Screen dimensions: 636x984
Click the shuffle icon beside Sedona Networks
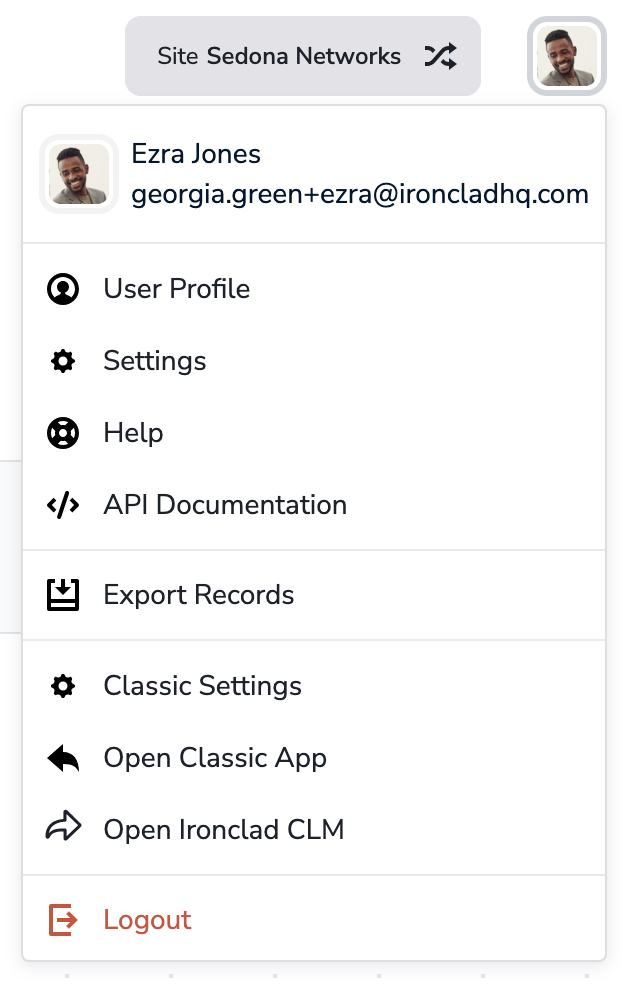[x=441, y=56]
